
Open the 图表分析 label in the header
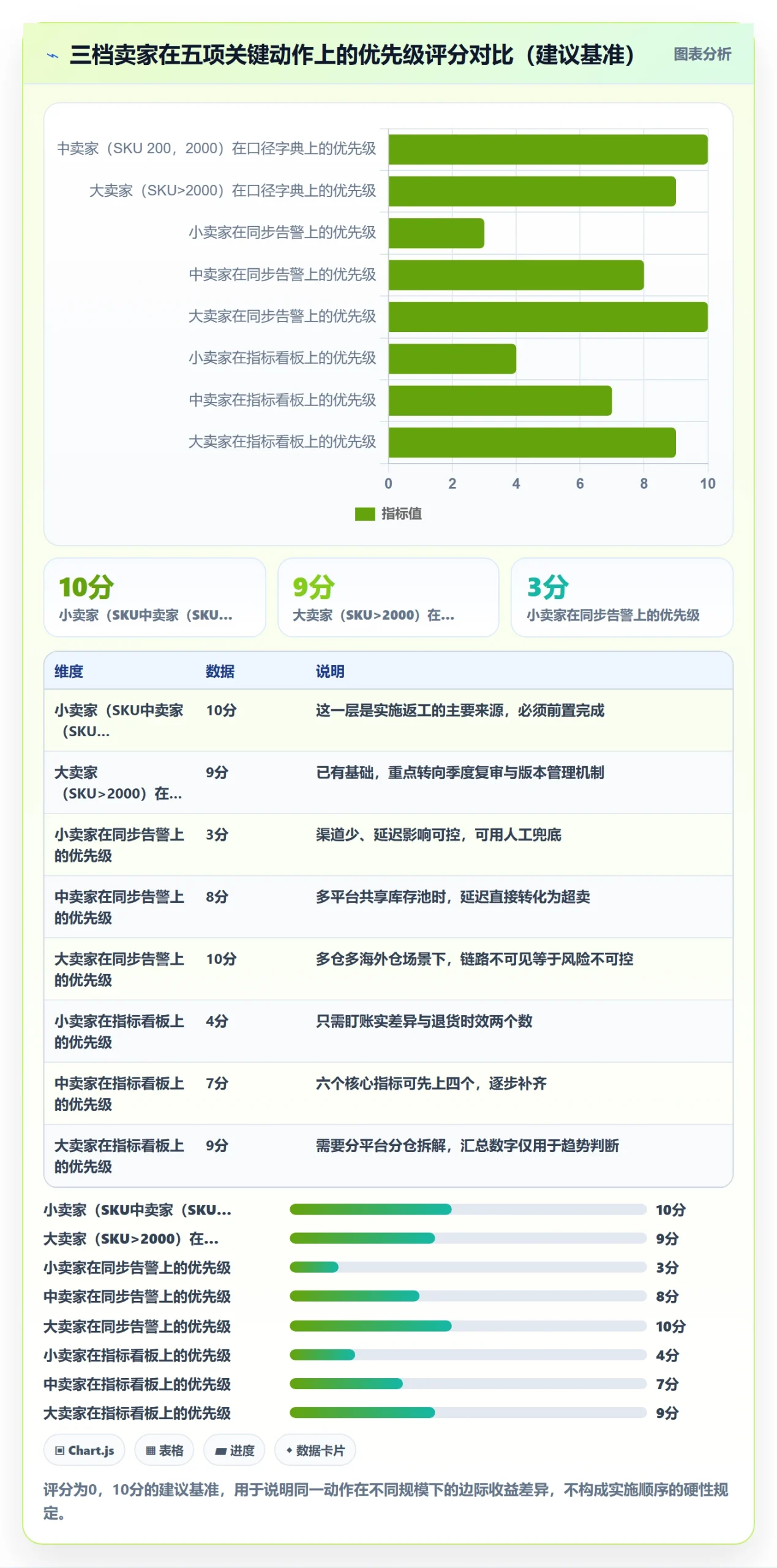point(702,55)
